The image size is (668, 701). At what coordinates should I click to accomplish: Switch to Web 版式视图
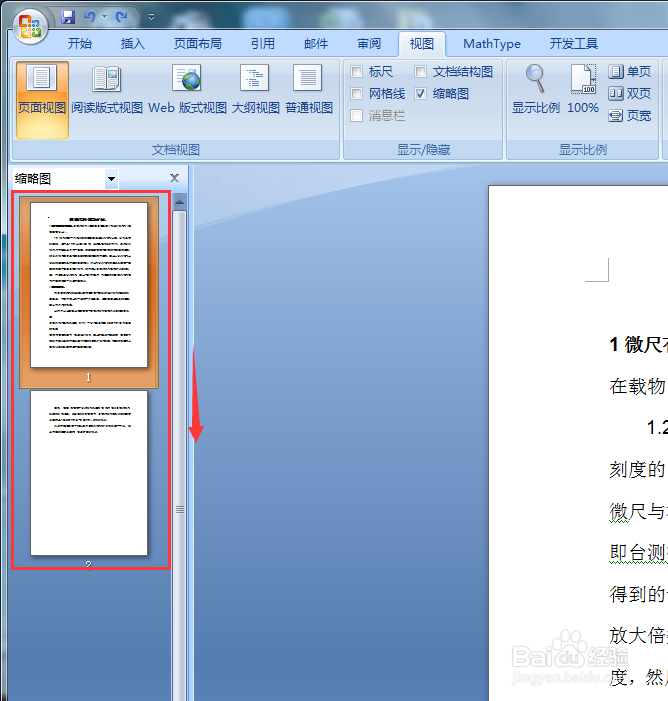[187, 91]
